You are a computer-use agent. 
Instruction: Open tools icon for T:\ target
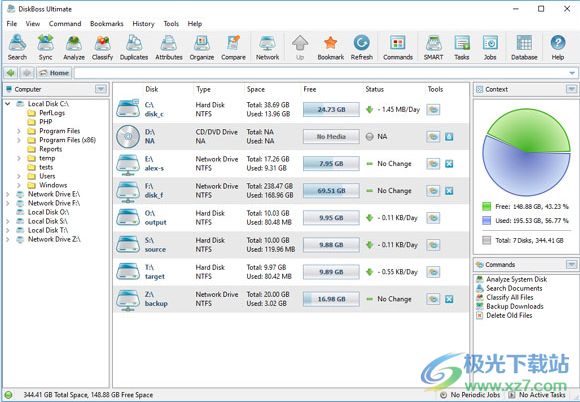click(433, 272)
